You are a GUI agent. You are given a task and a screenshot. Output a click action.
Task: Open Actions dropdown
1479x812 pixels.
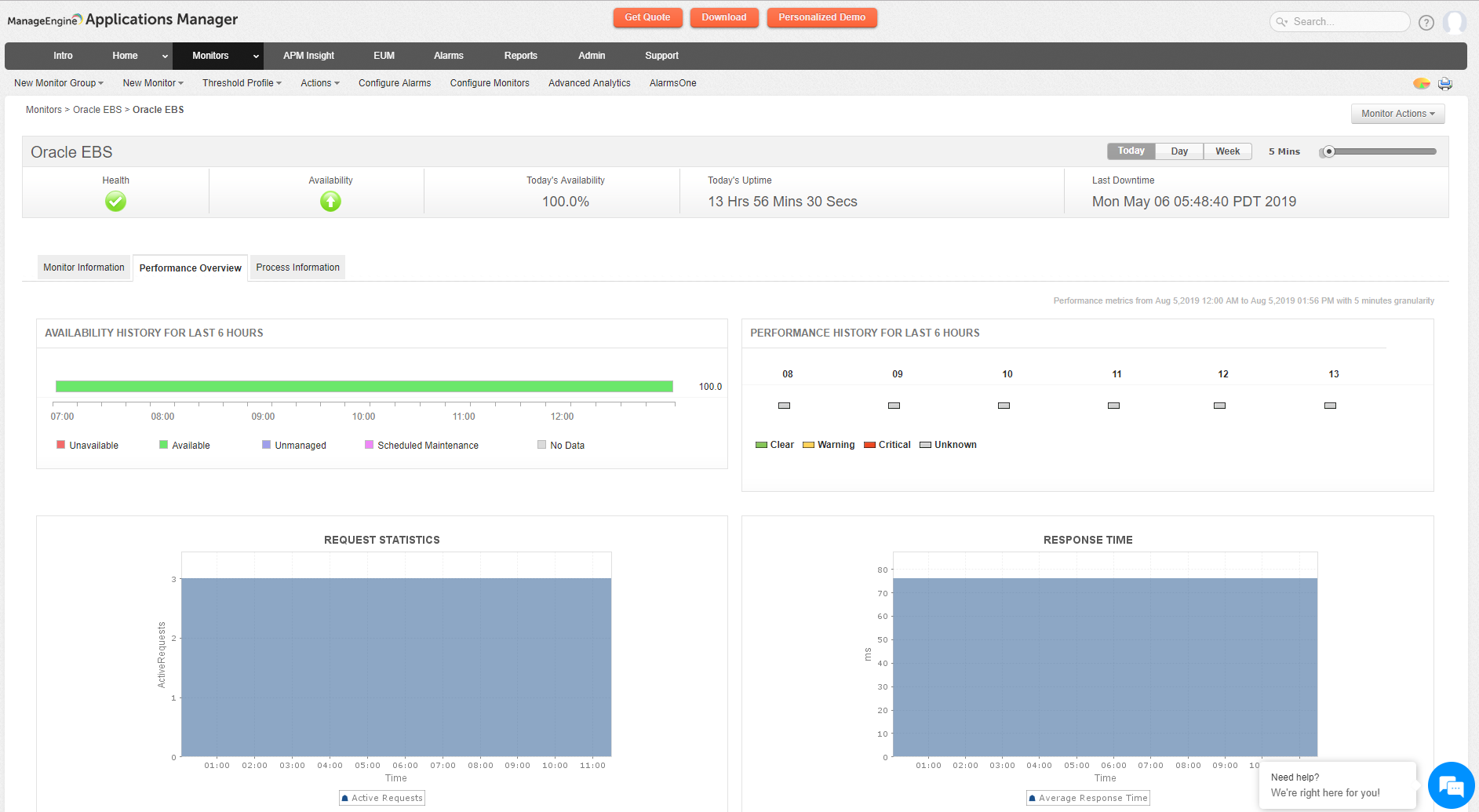point(320,83)
